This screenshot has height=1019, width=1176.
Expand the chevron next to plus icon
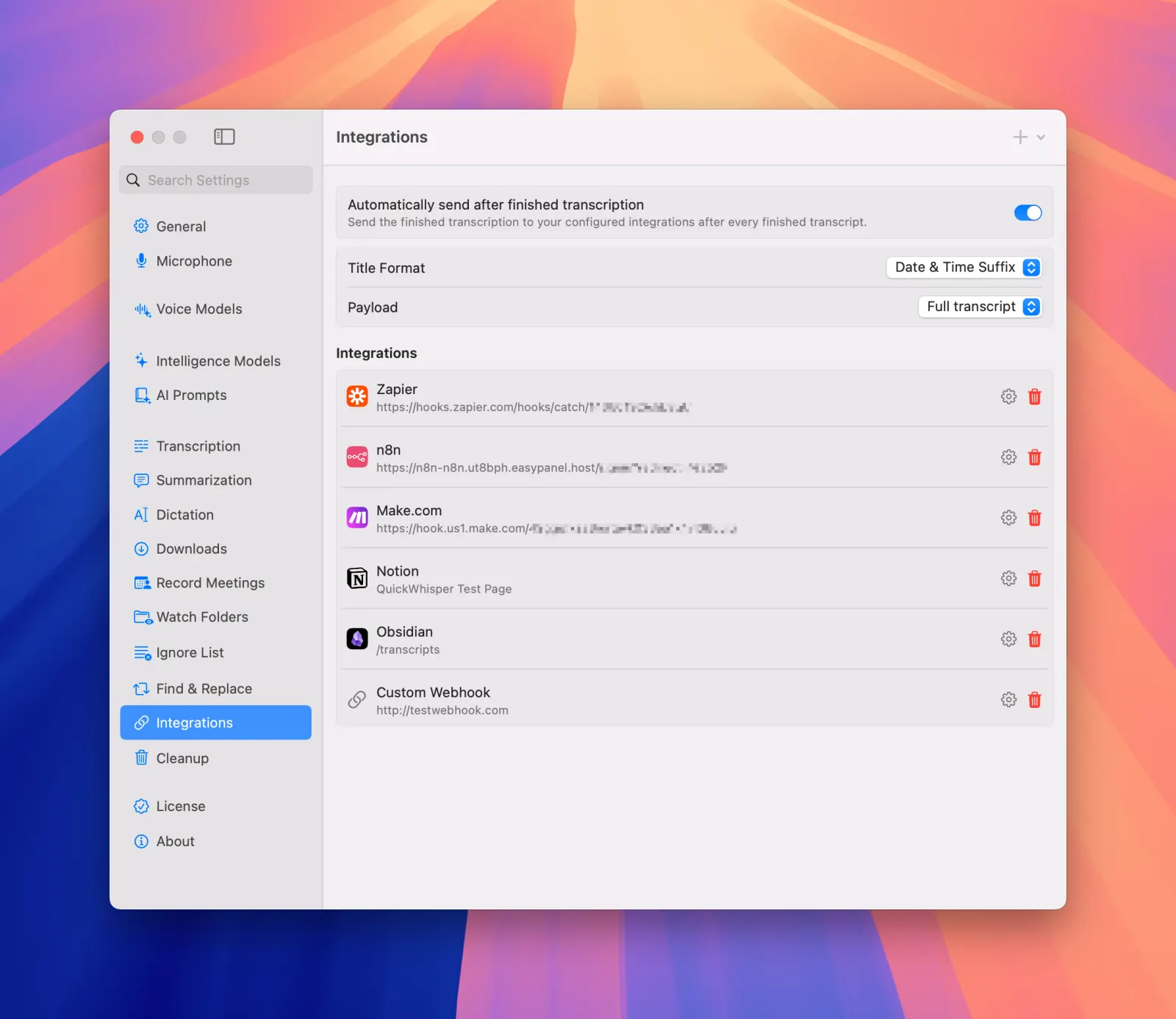click(x=1041, y=137)
